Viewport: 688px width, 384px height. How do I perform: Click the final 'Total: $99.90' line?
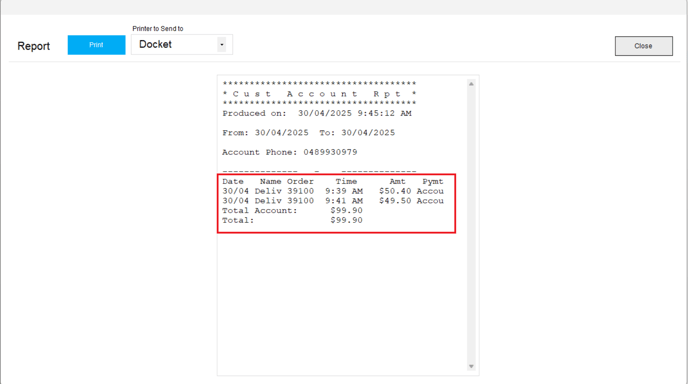[292, 220]
